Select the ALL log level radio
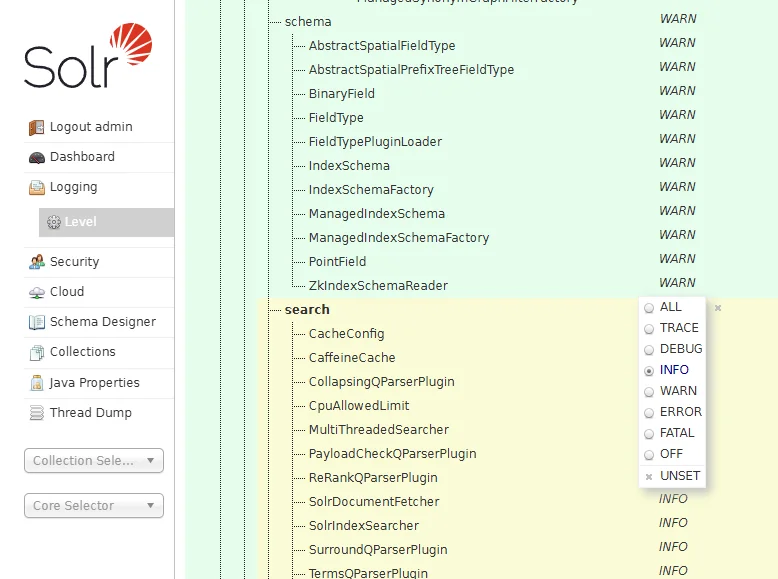This screenshot has height=579, width=778. [x=649, y=308]
